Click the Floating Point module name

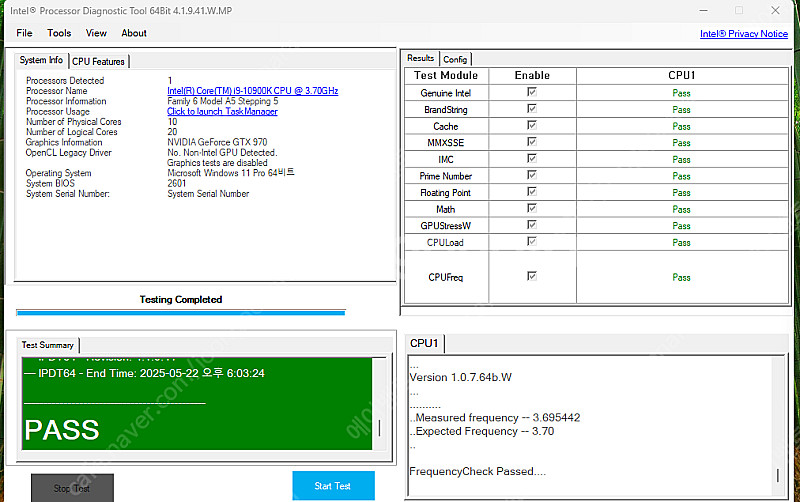tap(445, 193)
